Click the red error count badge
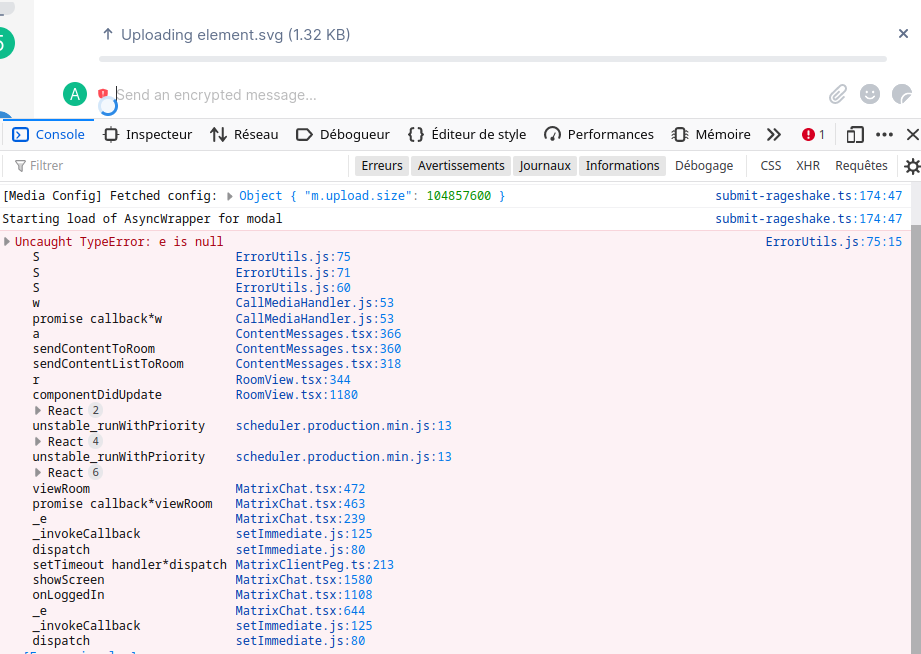 (814, 135)
